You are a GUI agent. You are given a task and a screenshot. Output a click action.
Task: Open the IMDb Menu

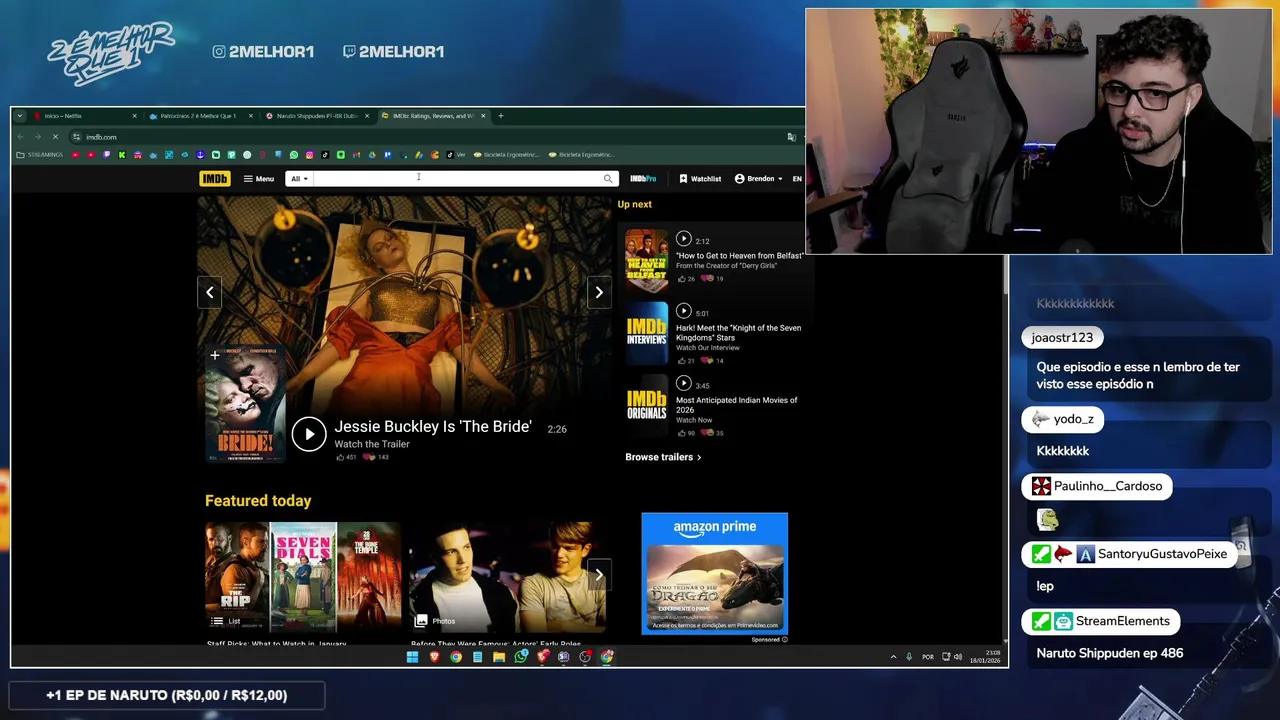click(x=259, y=179)
